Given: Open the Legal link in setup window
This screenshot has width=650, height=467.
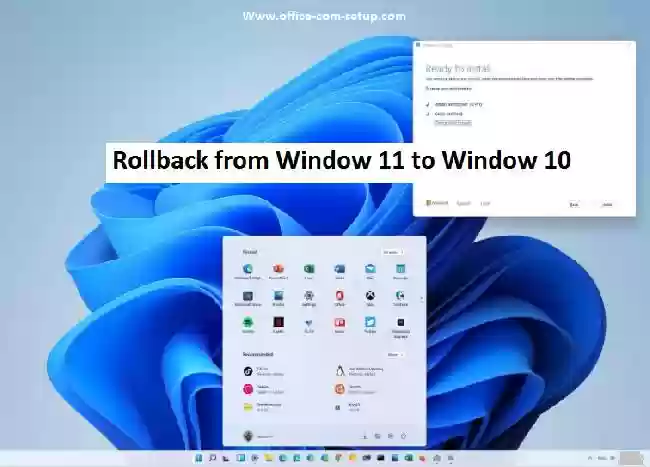Looking at the screenshot, I should pyautogui.click(x=485, y=203).
